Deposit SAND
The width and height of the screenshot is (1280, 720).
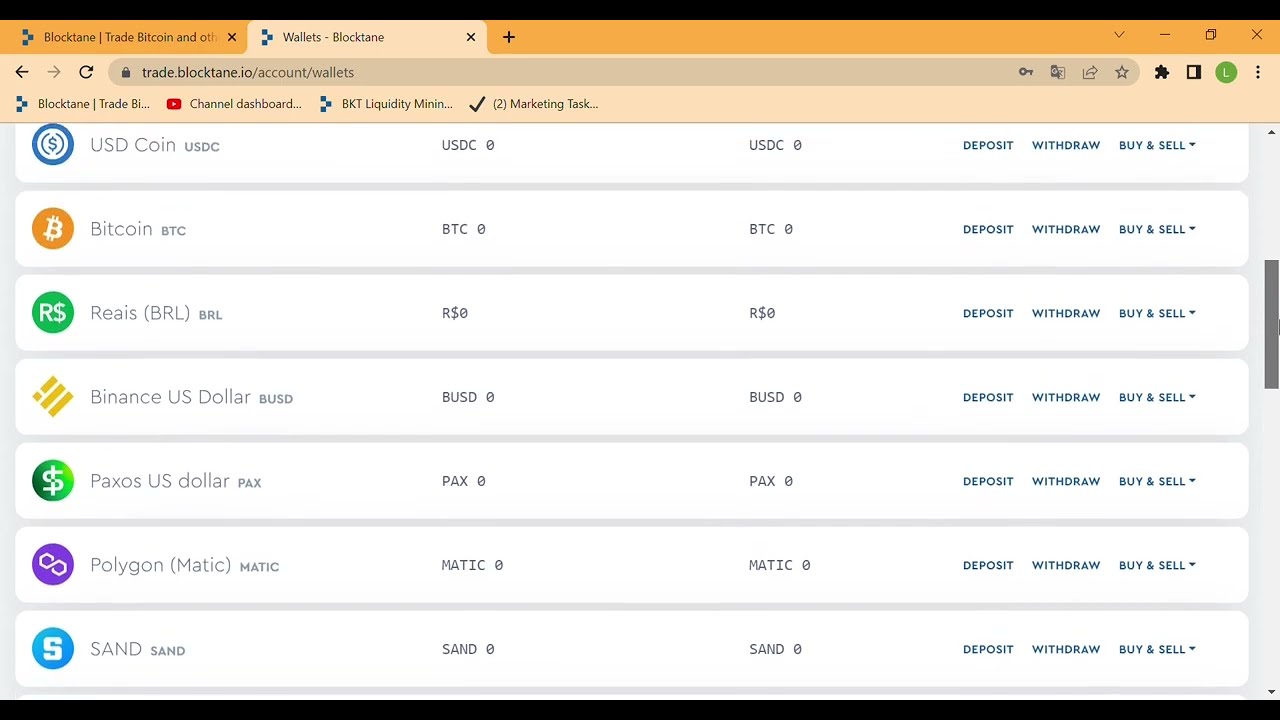988,649
